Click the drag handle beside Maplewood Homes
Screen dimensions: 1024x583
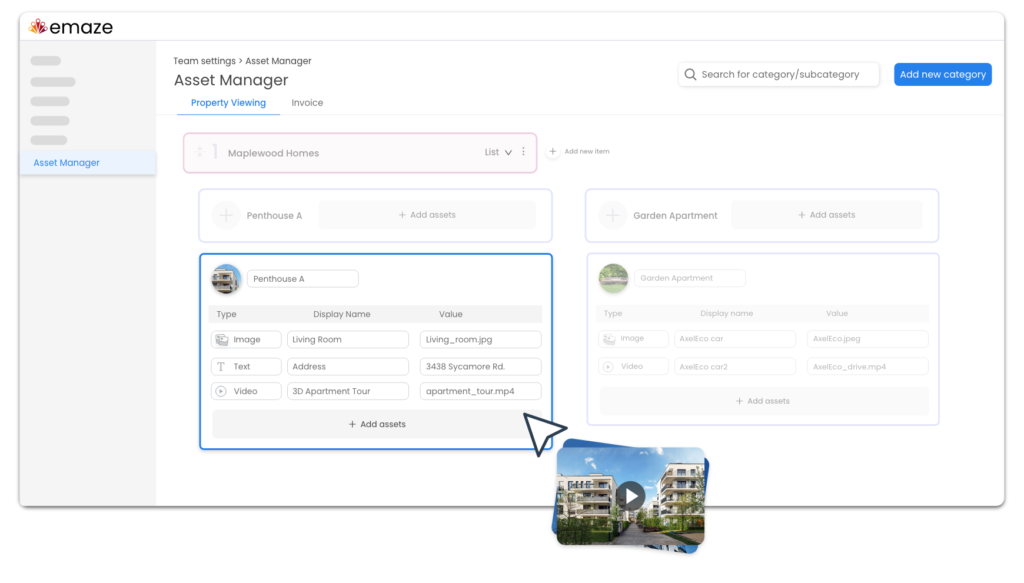click(x=200, y=152)
